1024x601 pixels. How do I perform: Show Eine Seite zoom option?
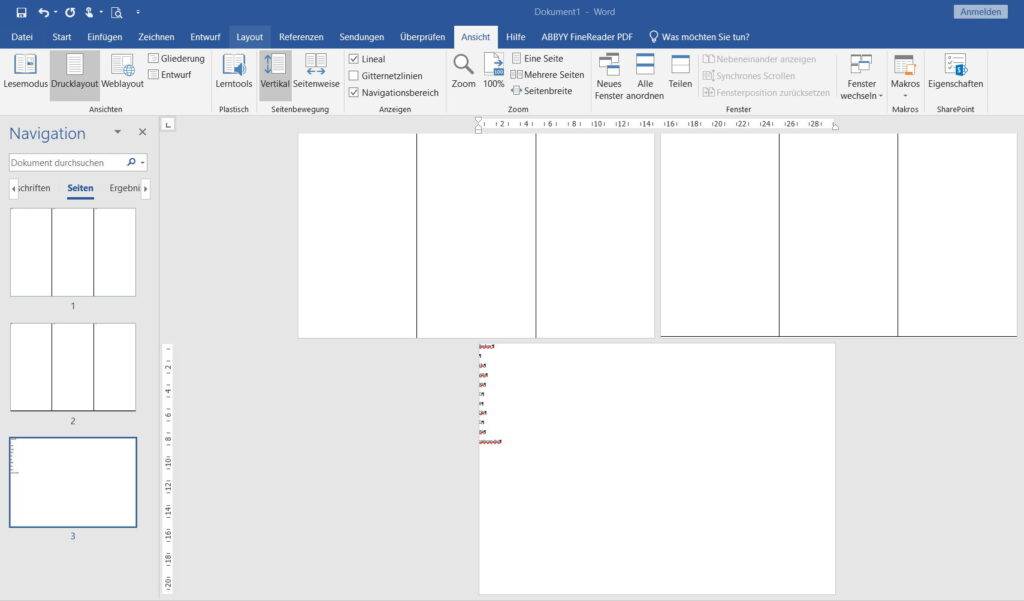537,58
